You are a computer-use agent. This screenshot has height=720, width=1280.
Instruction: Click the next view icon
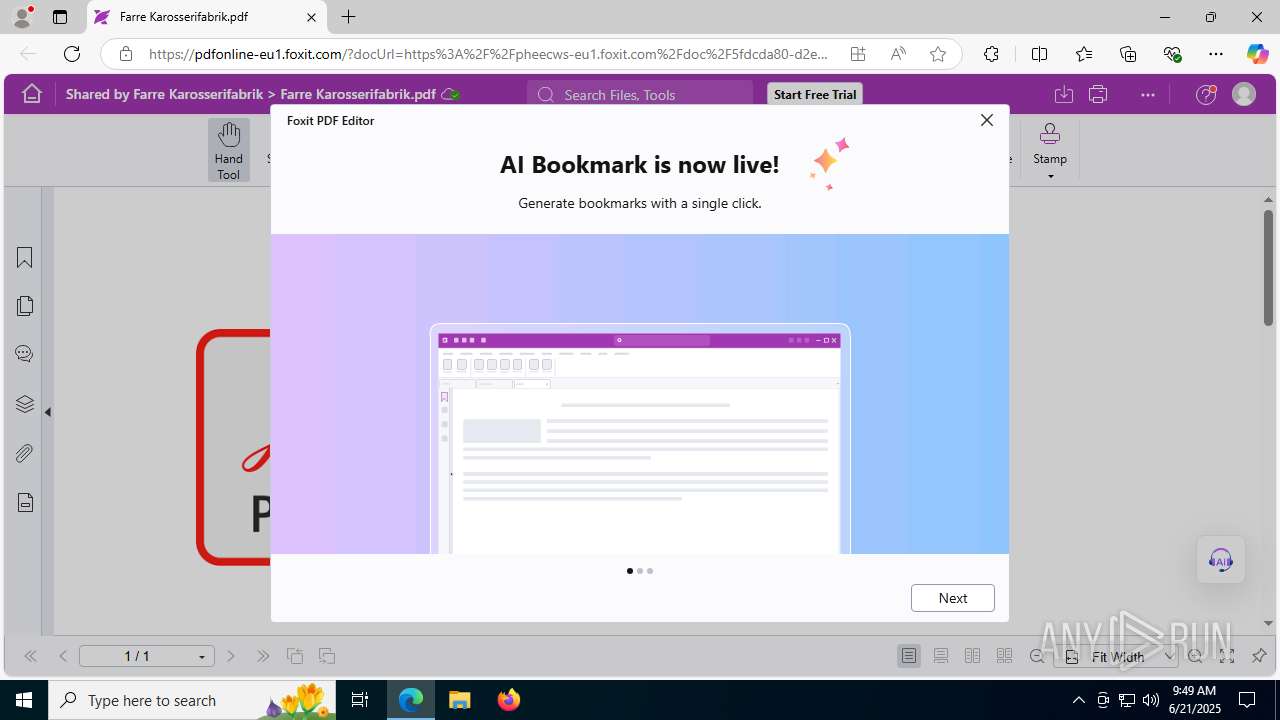click(x=327, y=656)
